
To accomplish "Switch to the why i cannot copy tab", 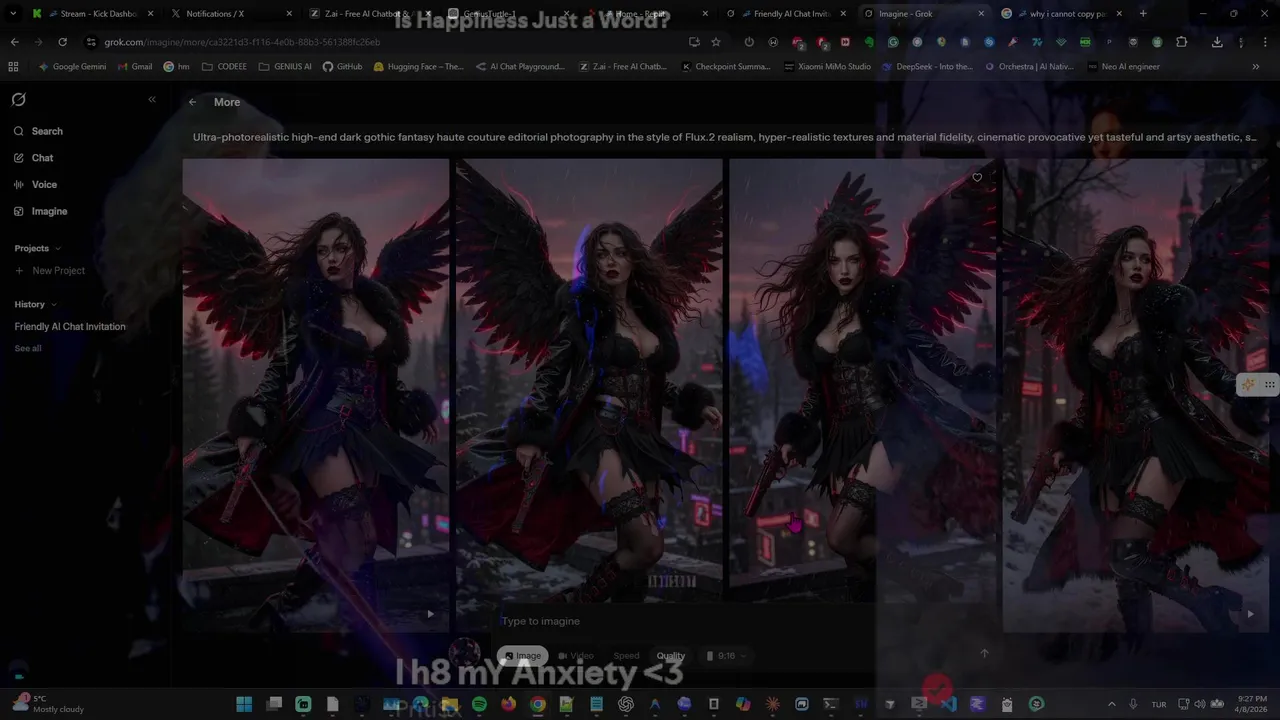I will pyautogui.click(x=1062, y=14).
